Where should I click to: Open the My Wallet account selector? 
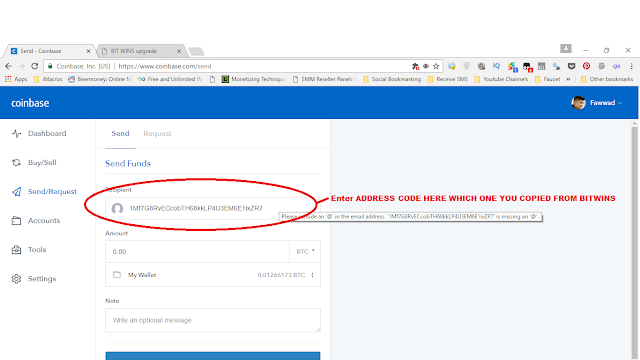click(x=213, y=275)
